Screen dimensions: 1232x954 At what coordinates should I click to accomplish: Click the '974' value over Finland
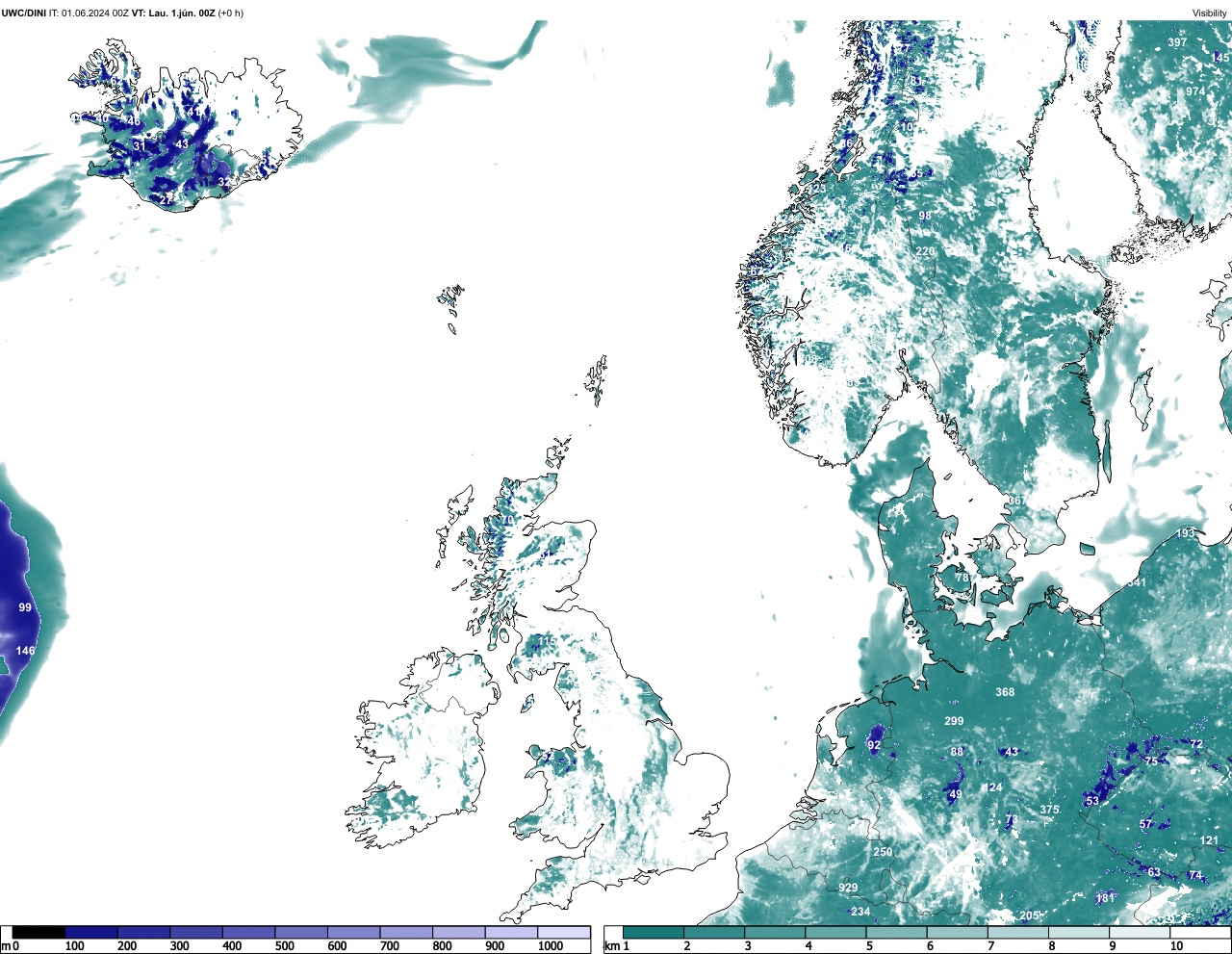1195,91
